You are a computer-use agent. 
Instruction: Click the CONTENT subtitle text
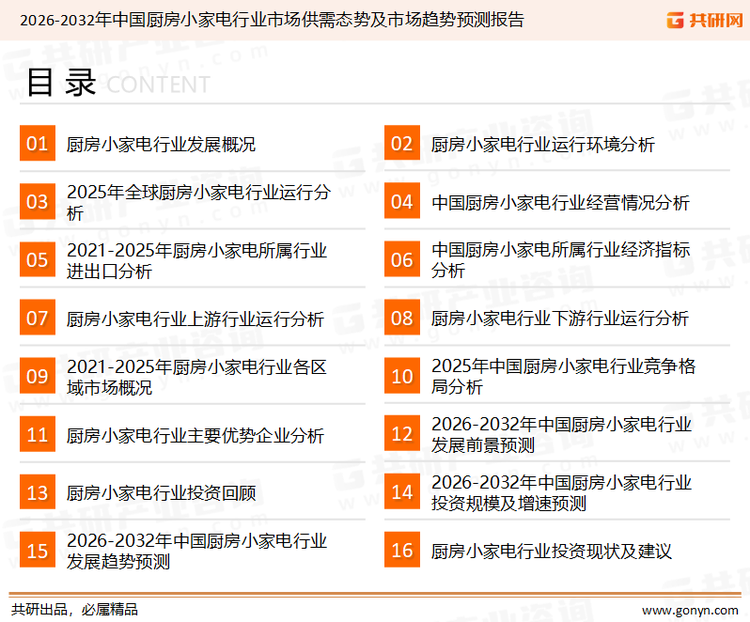(158, 85)
